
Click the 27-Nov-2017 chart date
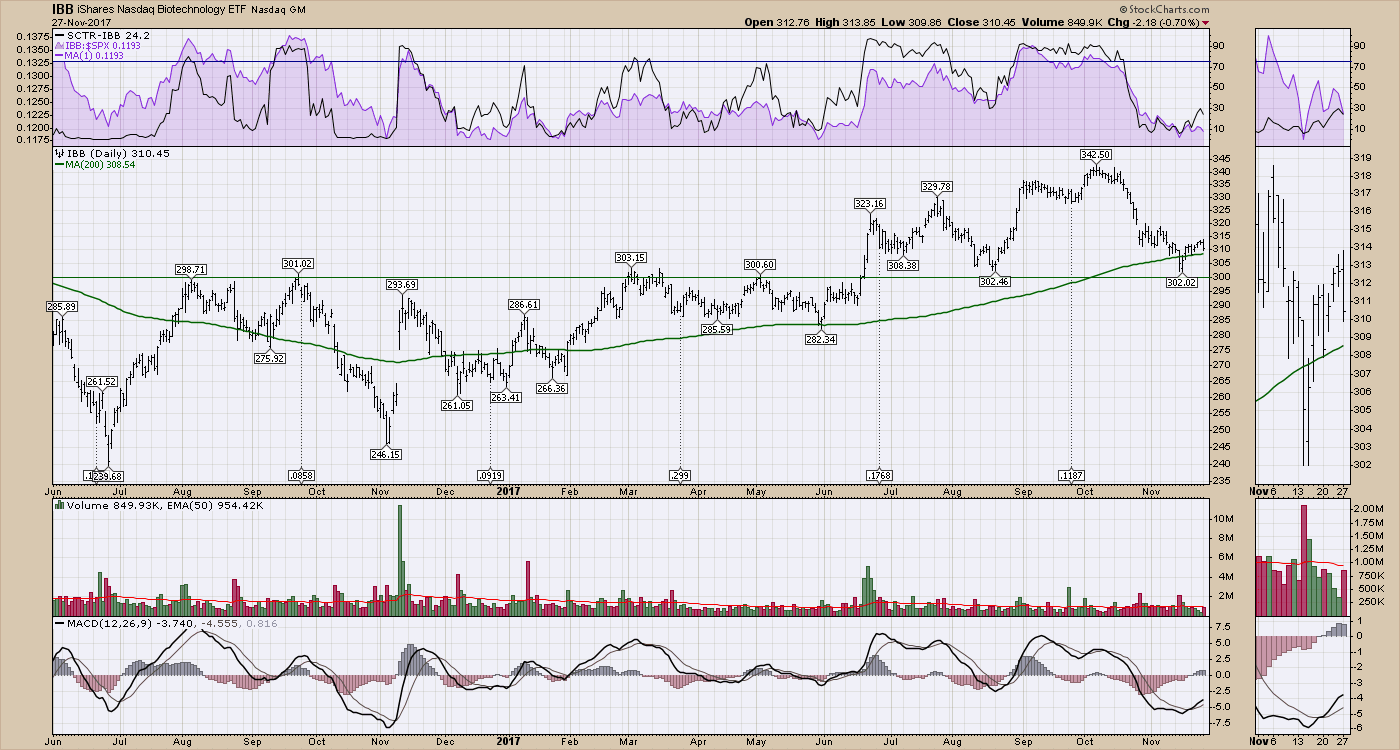82,22
